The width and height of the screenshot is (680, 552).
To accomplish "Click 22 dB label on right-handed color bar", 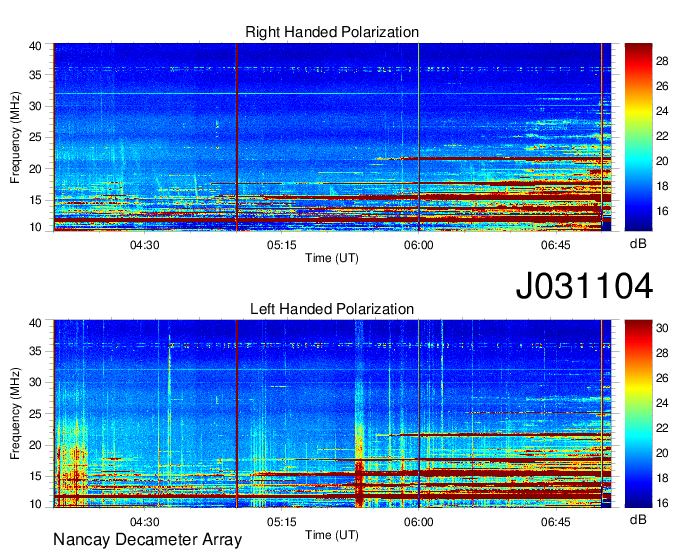I will [x=662, y=136].
